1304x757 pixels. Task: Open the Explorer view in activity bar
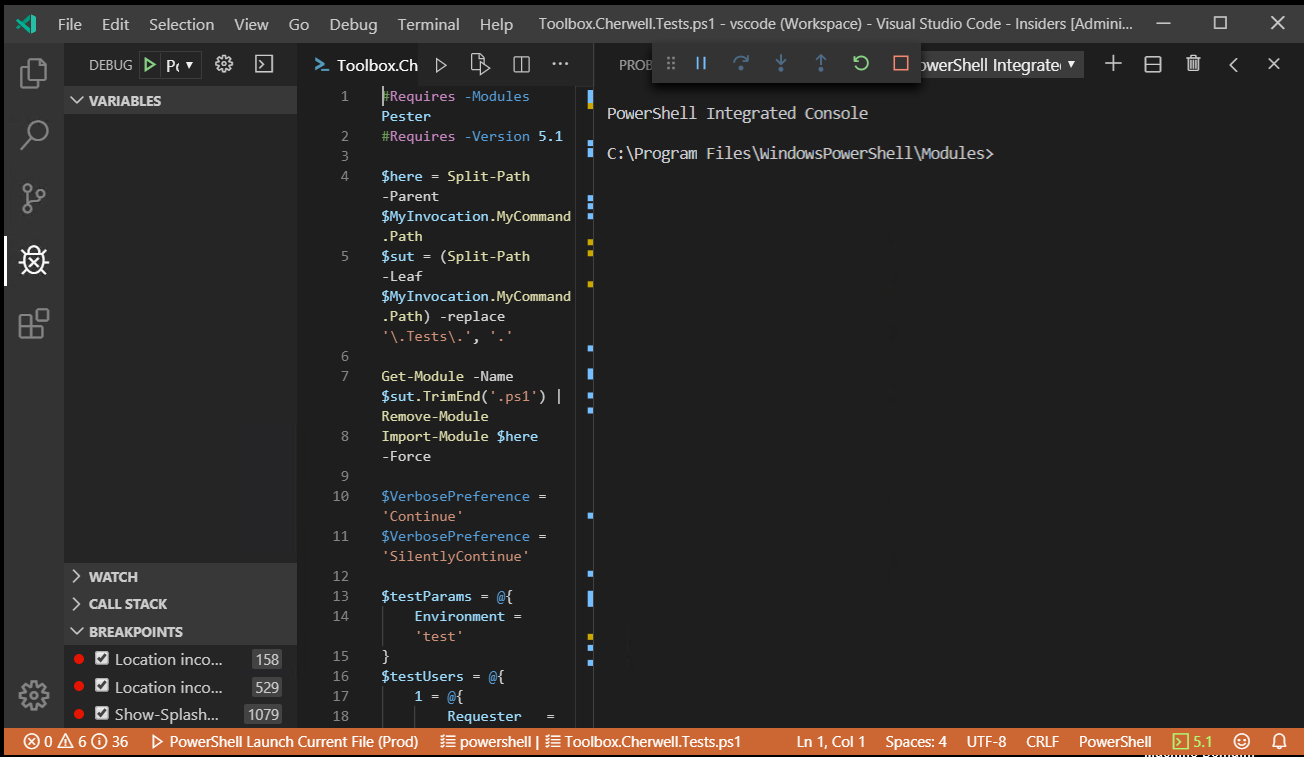34,73
